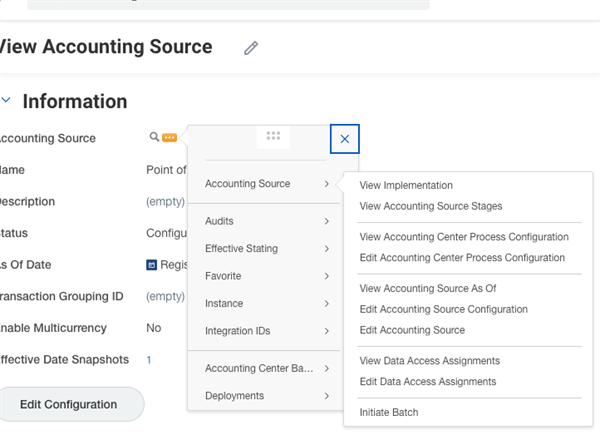Screen dimensions: 600x440
Task: Select Deployments menu entry
Action: tap(235, 396)
